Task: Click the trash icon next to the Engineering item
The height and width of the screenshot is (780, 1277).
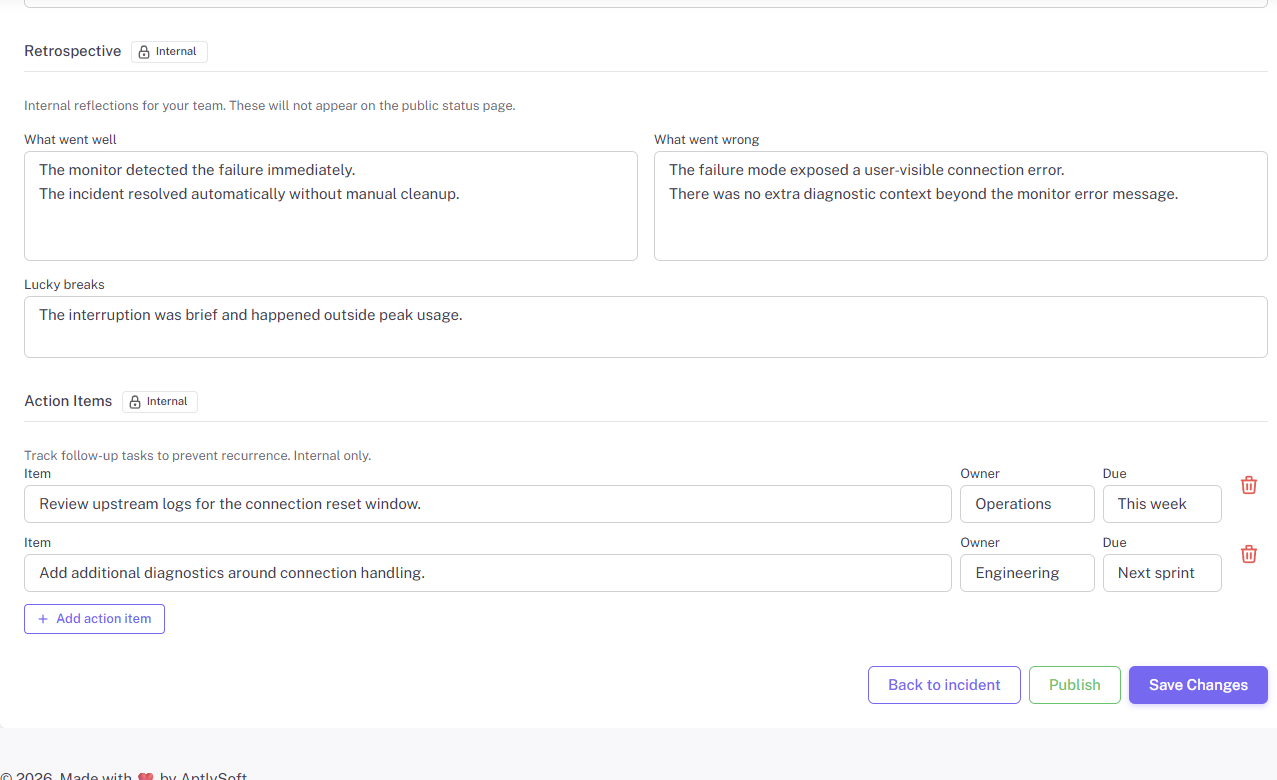Action: click(x=1248, y=554)
